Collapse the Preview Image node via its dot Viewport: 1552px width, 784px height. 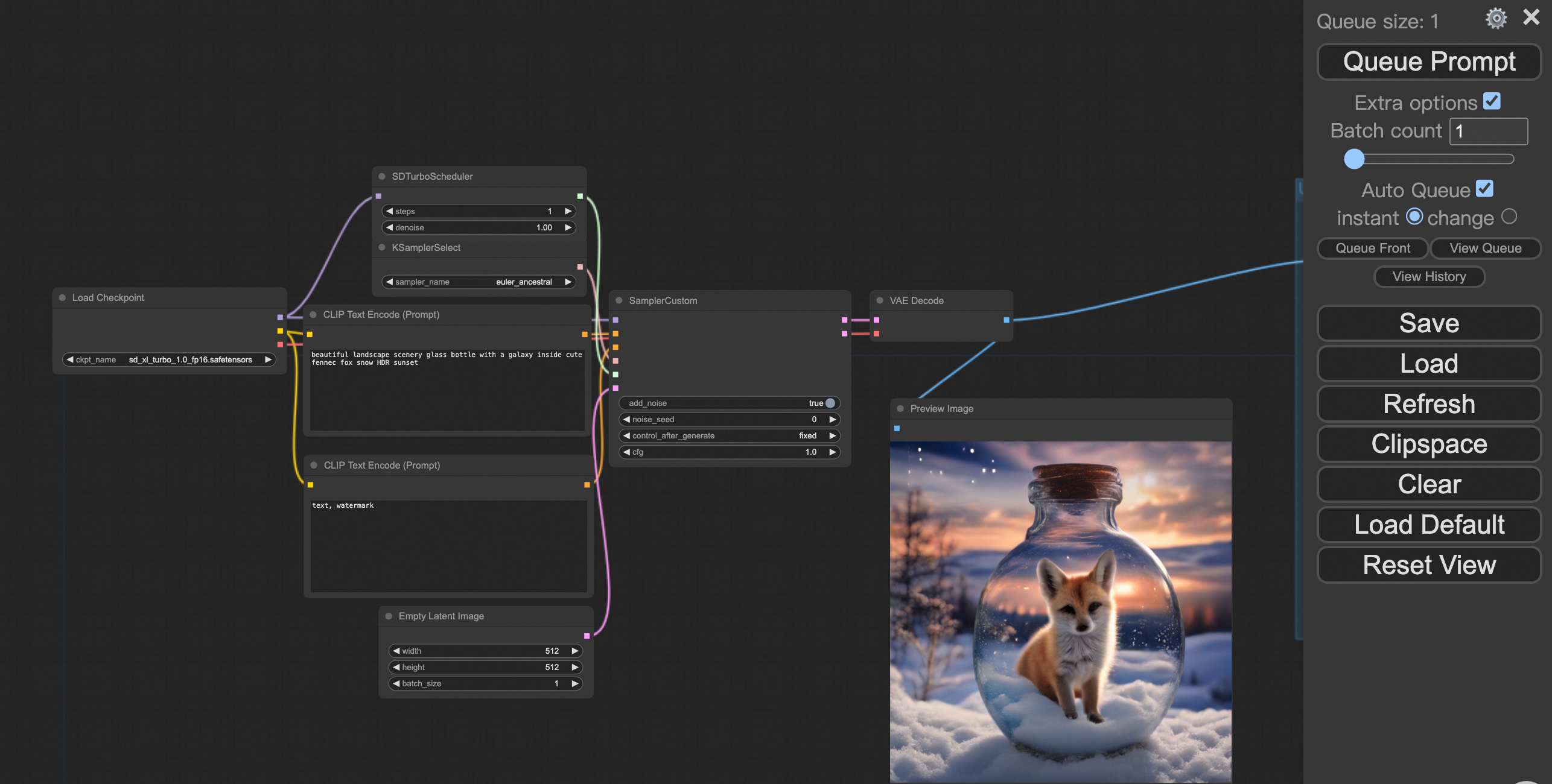[900, 408]
